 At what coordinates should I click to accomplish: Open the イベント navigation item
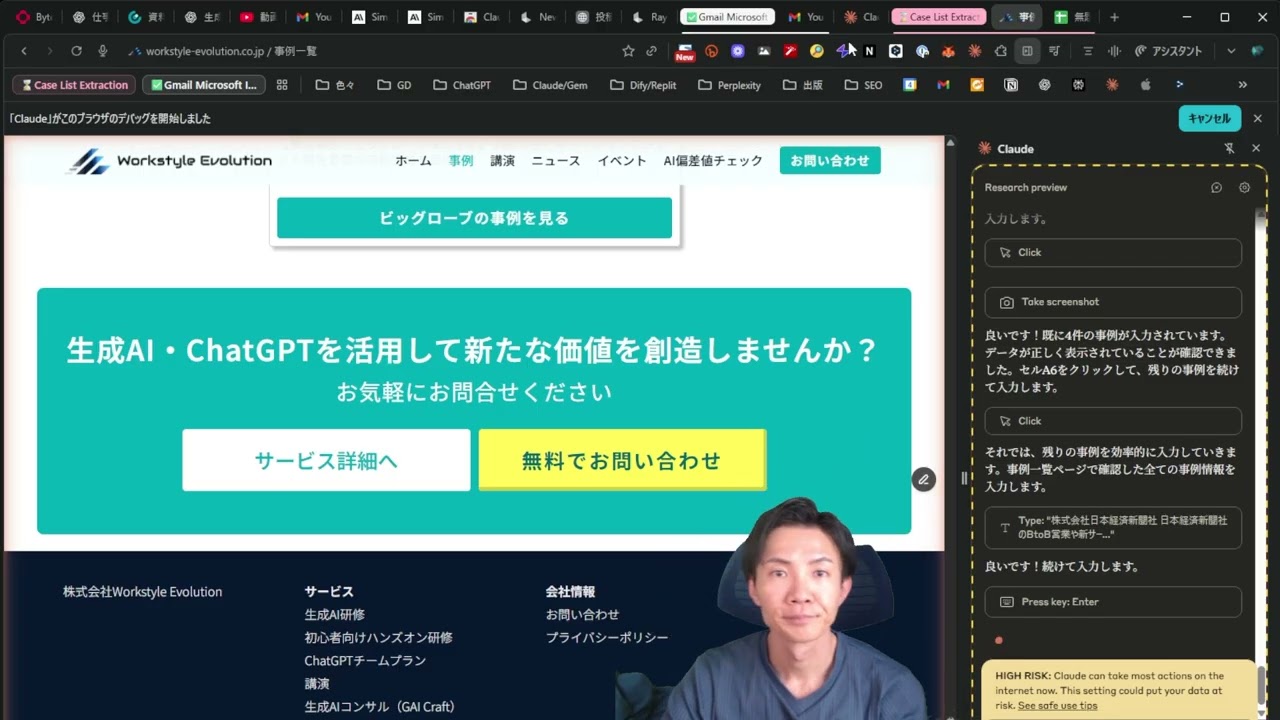click(x=622, y=161)
